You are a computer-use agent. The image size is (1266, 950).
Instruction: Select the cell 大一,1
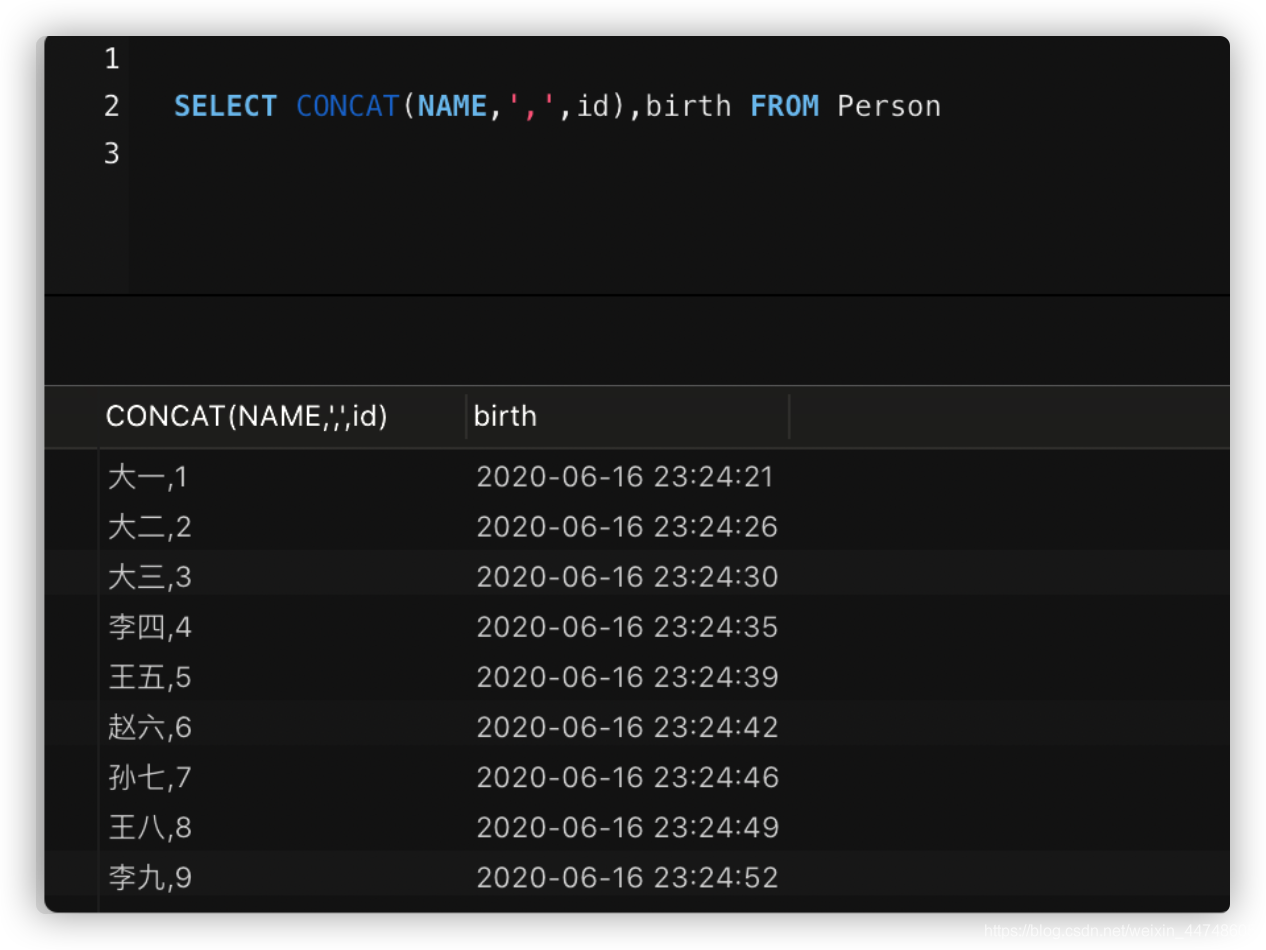click(148, 477)
